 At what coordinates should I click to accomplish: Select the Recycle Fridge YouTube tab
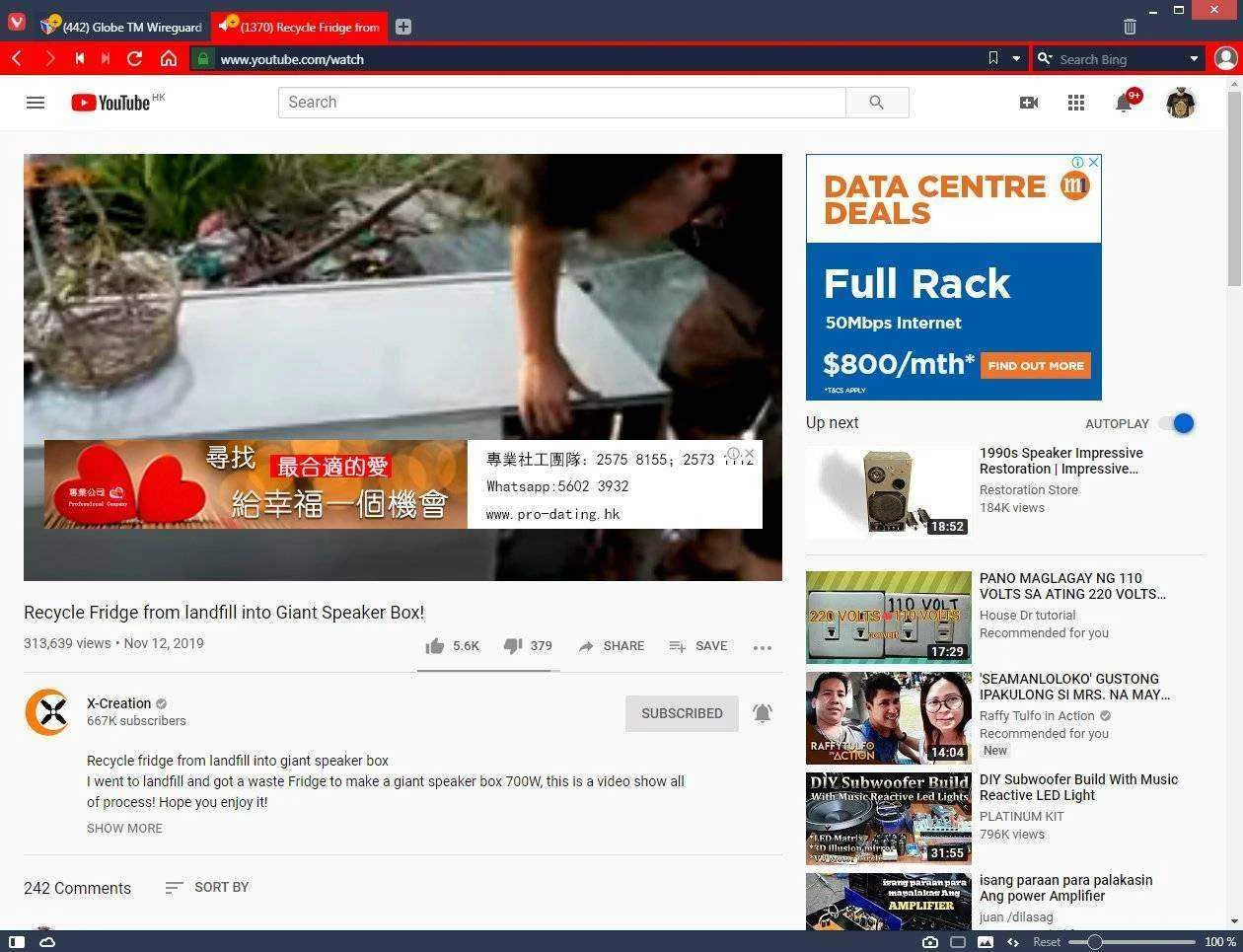point(299,28)
